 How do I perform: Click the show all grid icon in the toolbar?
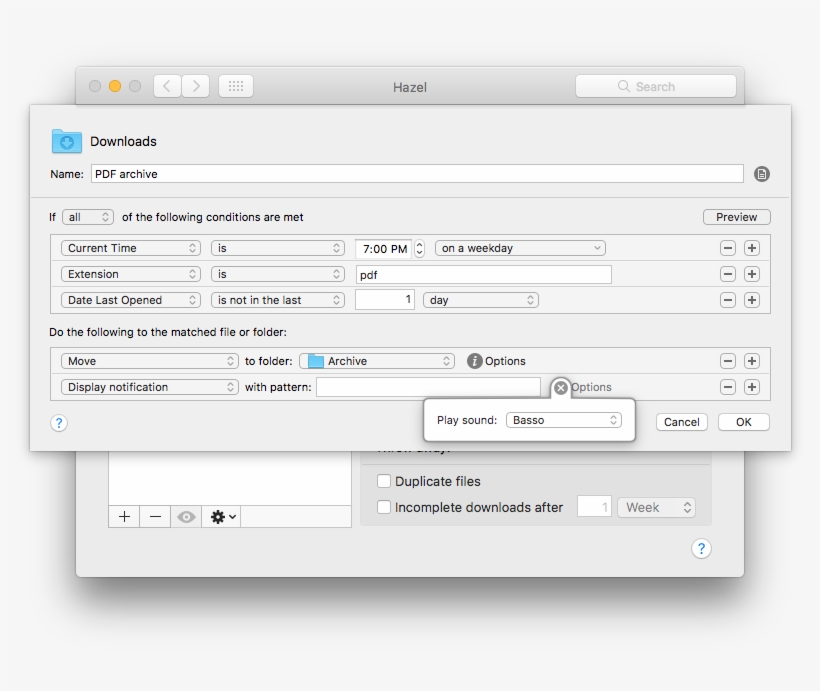pyautogui.click(x=236, y=87)
